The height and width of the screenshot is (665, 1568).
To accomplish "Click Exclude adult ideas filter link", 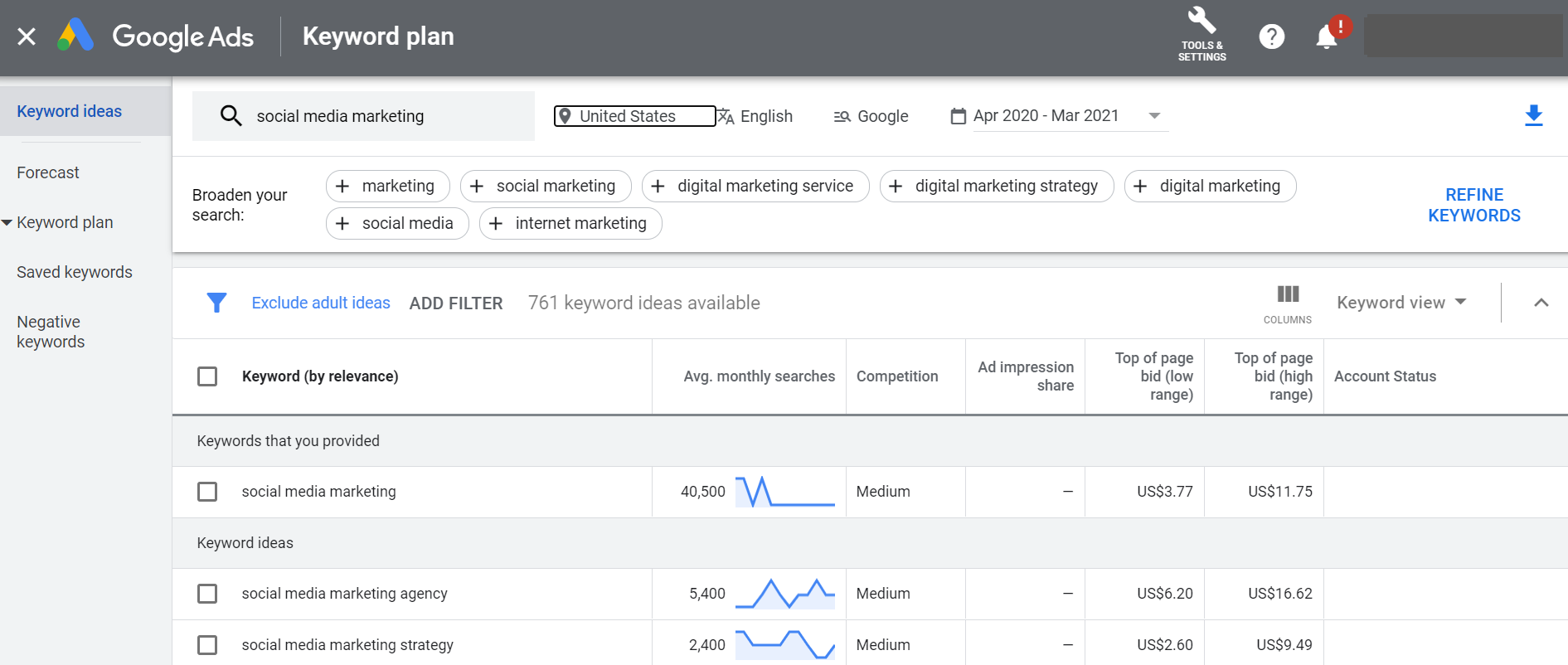I will pos(321,303).
